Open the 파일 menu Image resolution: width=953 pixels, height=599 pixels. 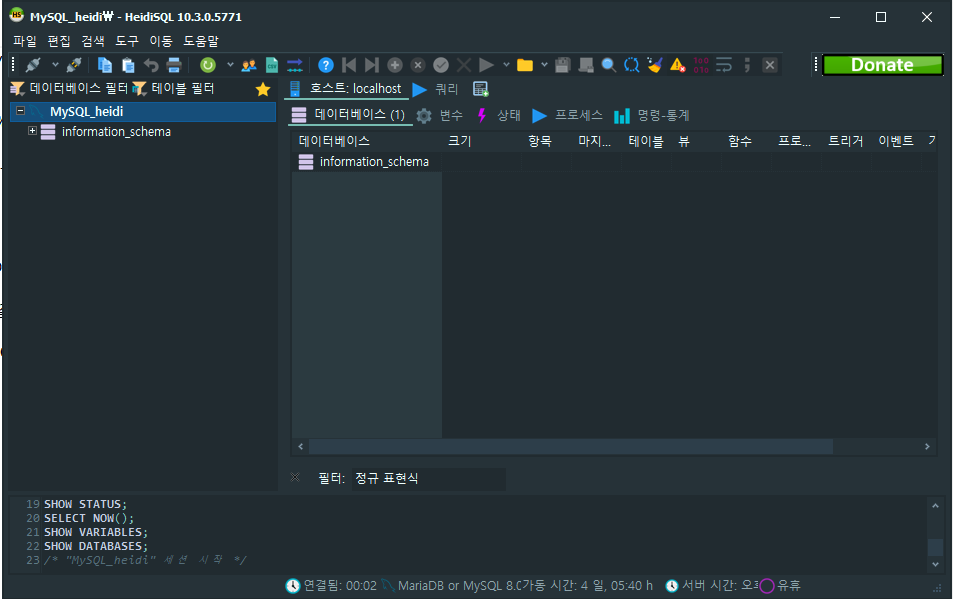coord(25,41)
